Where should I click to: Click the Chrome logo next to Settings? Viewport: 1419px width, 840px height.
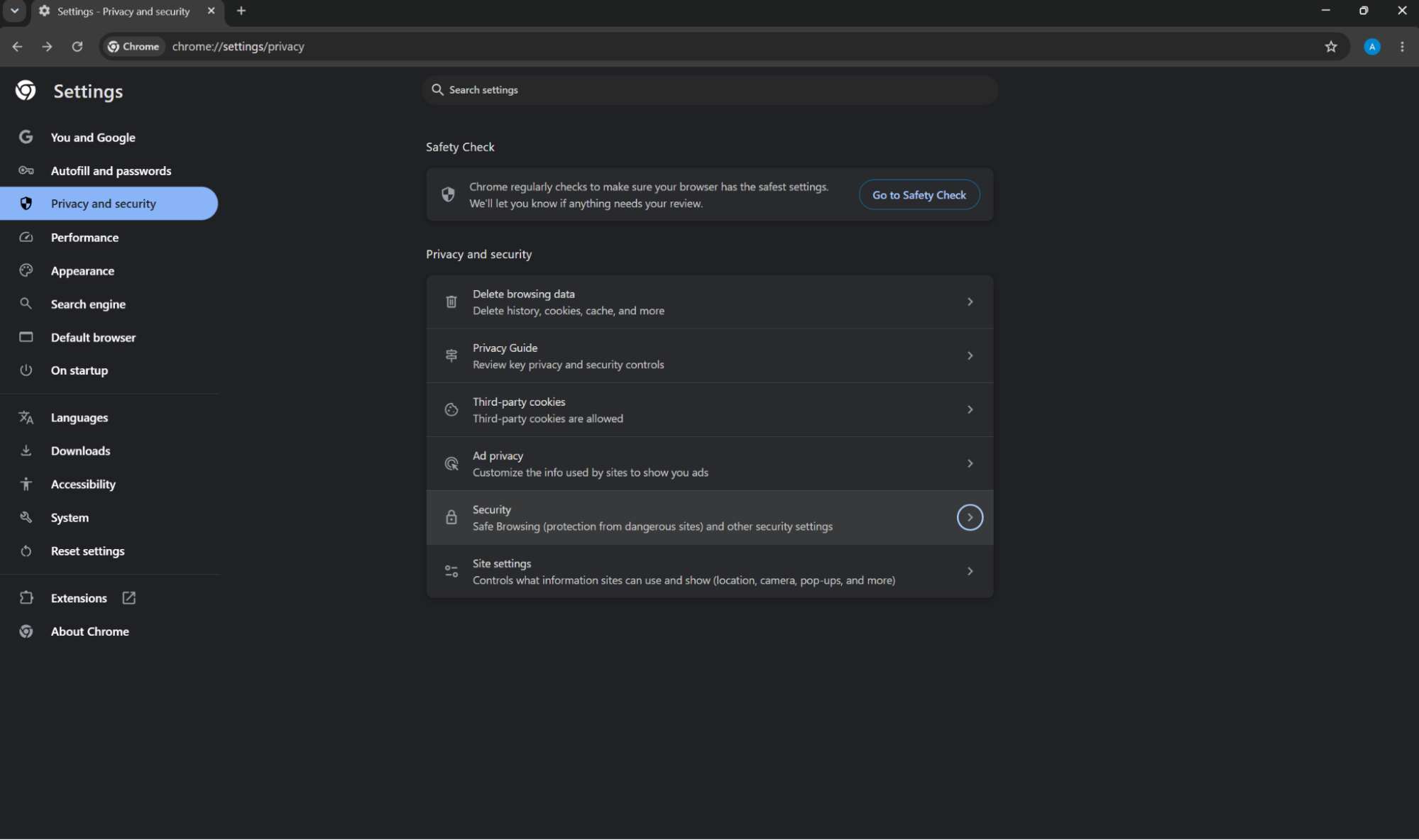pyautogui.click(x=26, y=91)
